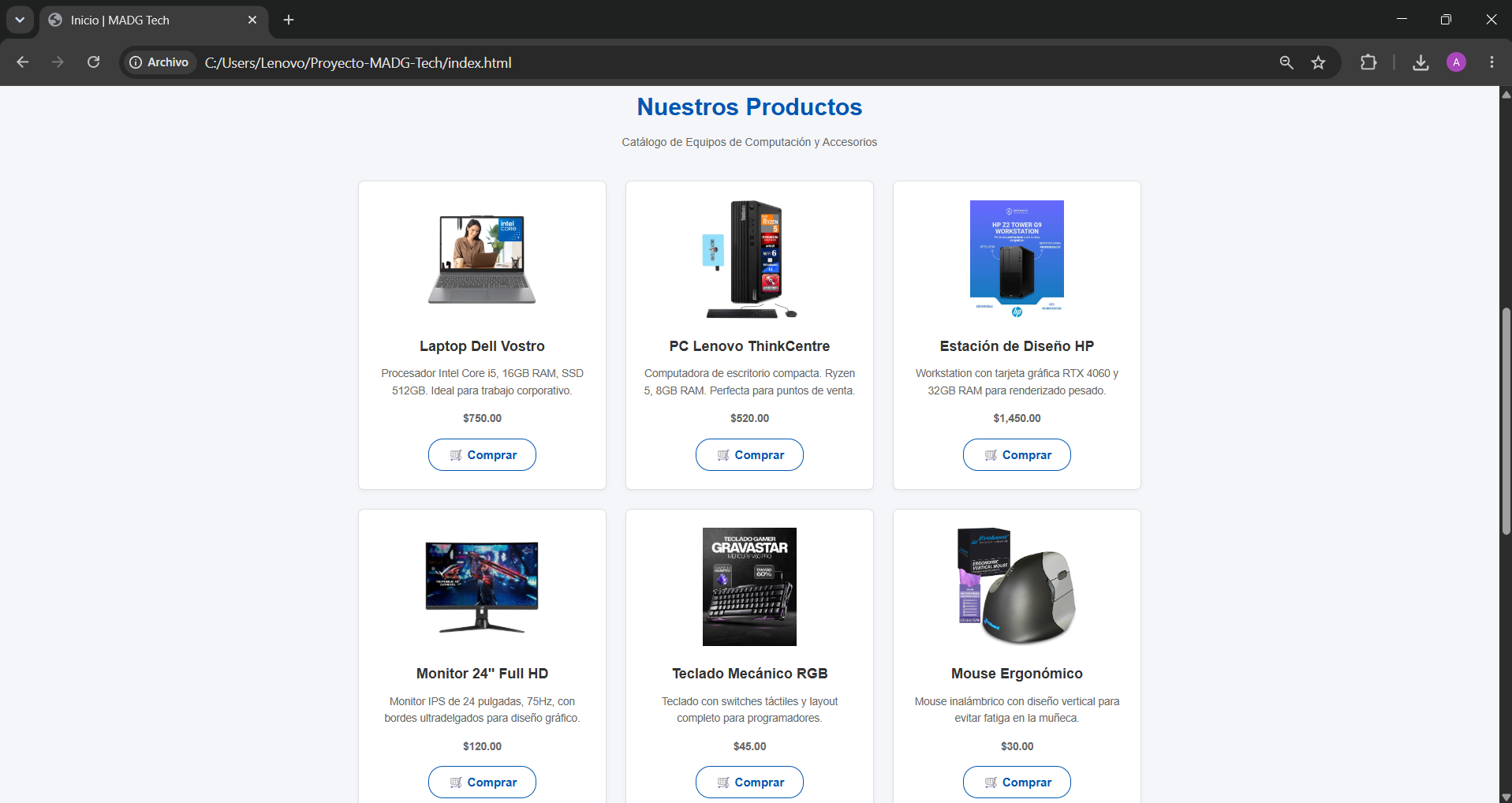Click the Computadora de escritorio compacta description
The height and width of the screenshot is (803, 1512).
(x=749, y=382)
